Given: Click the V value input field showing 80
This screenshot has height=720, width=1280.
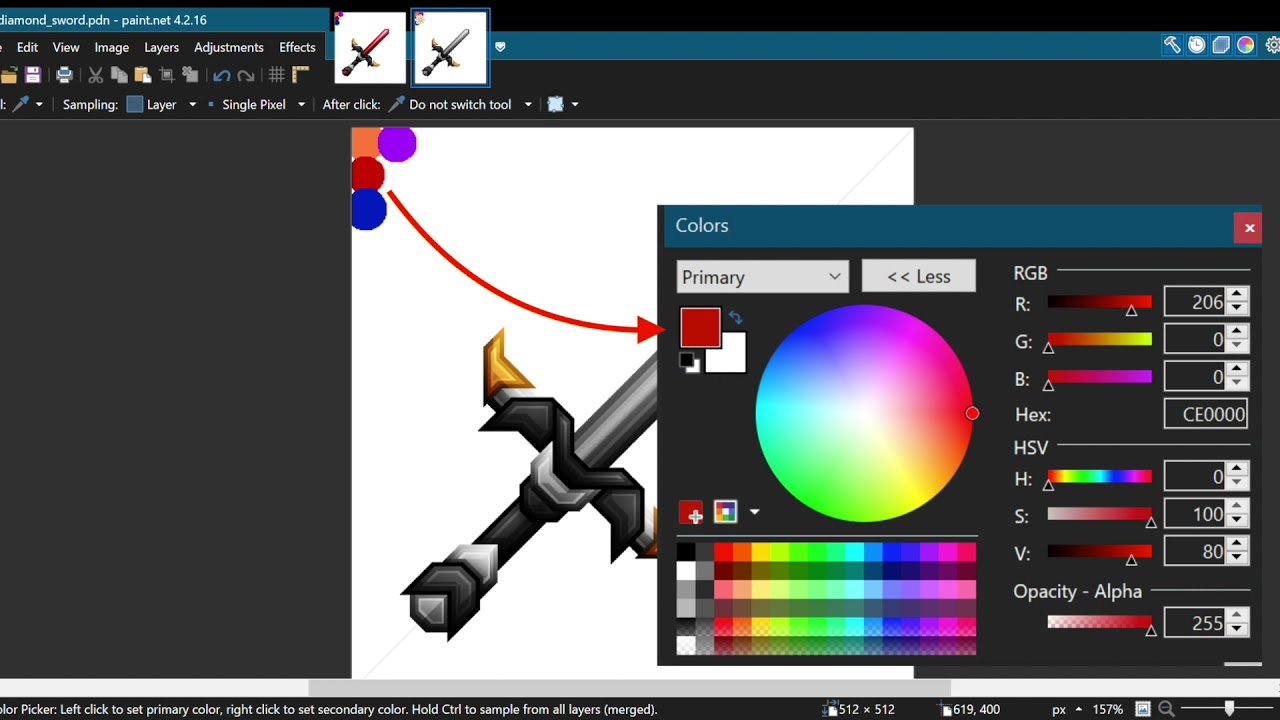Looking at the screenshot, I should [x=1195, y=551].
